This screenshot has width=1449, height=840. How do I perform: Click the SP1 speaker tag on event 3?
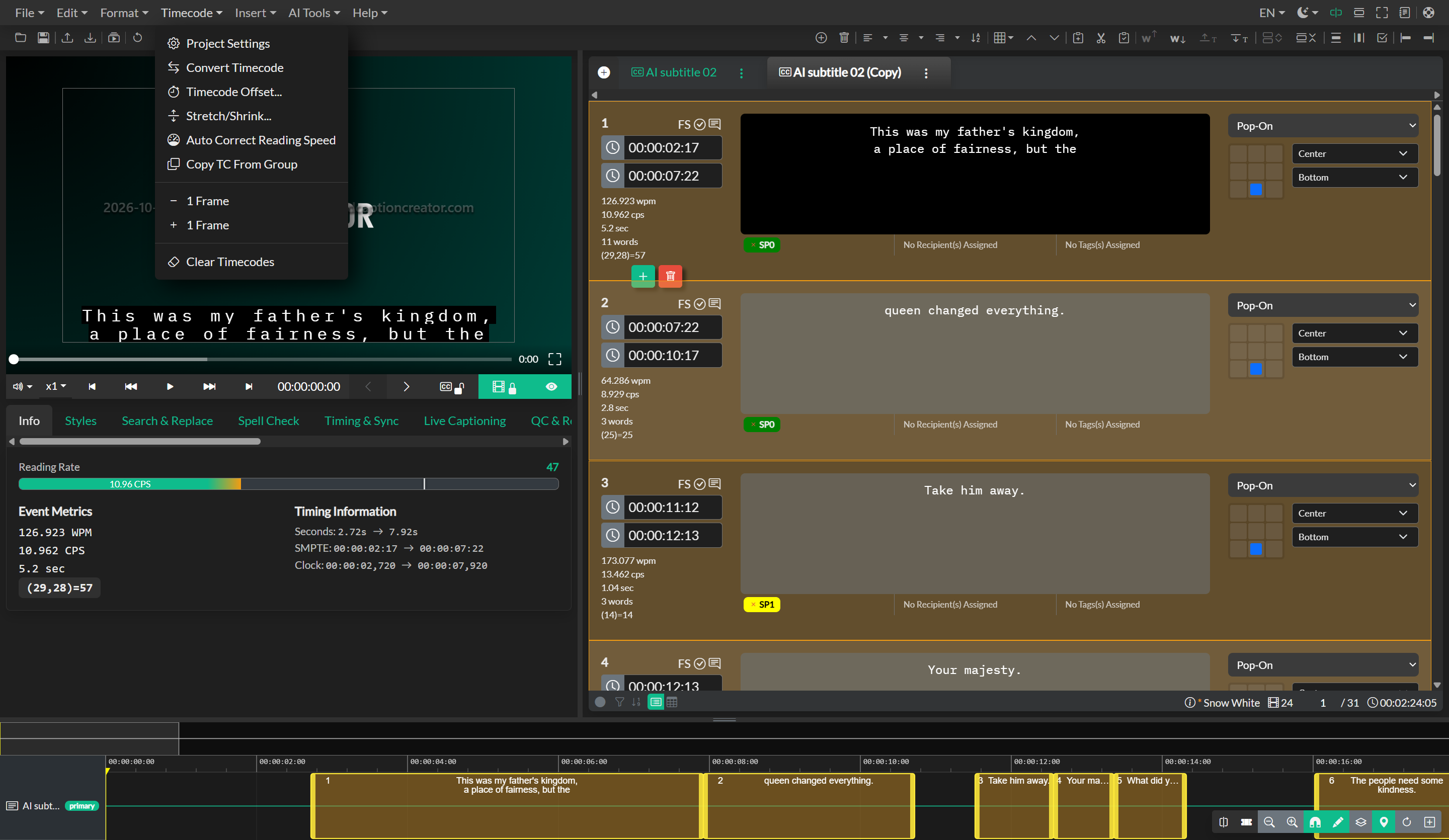(x=761, y=604)
